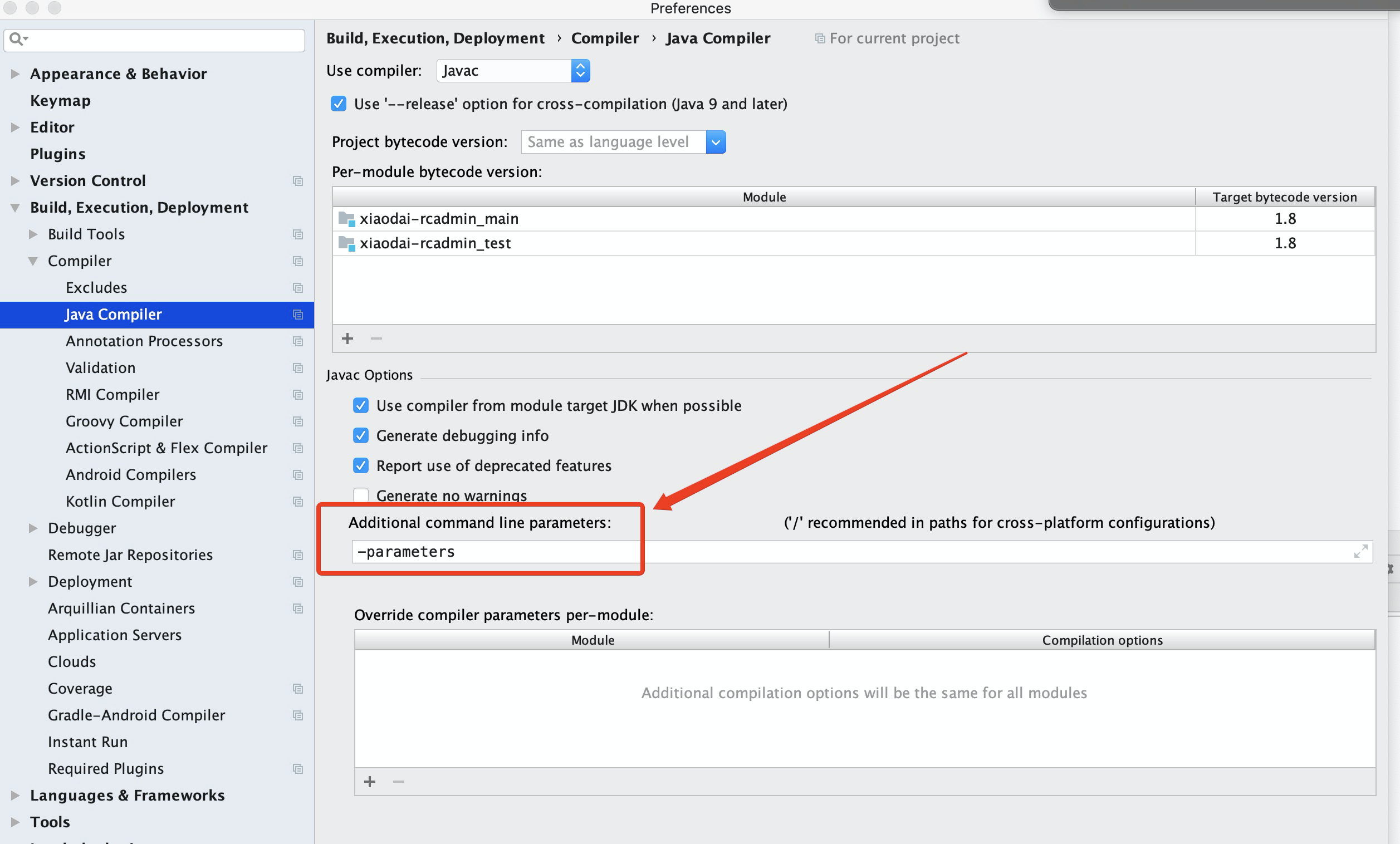Click the Remove module button (−)
This screenshot has width=1400, height=844.
(375, 339)
